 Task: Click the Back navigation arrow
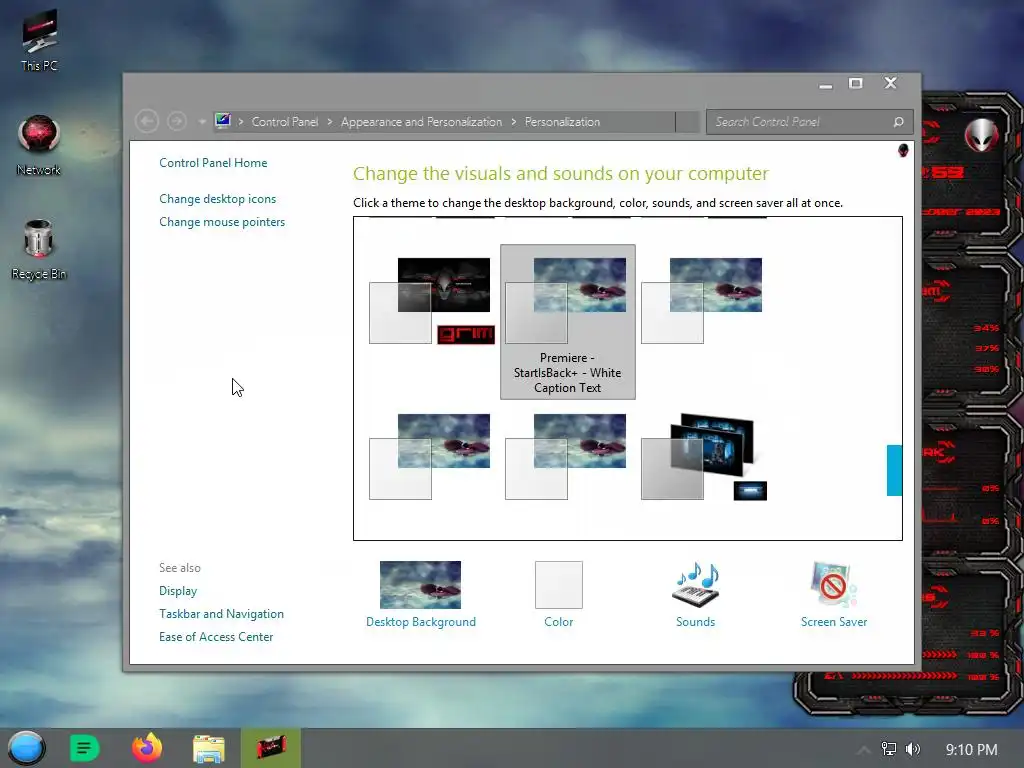[x=147, y=121]
